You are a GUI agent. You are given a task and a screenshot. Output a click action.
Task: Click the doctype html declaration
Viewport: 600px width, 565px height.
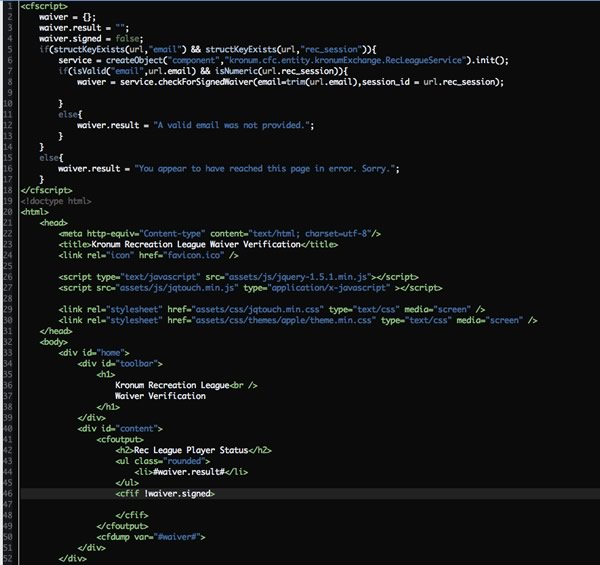[56, 201]
